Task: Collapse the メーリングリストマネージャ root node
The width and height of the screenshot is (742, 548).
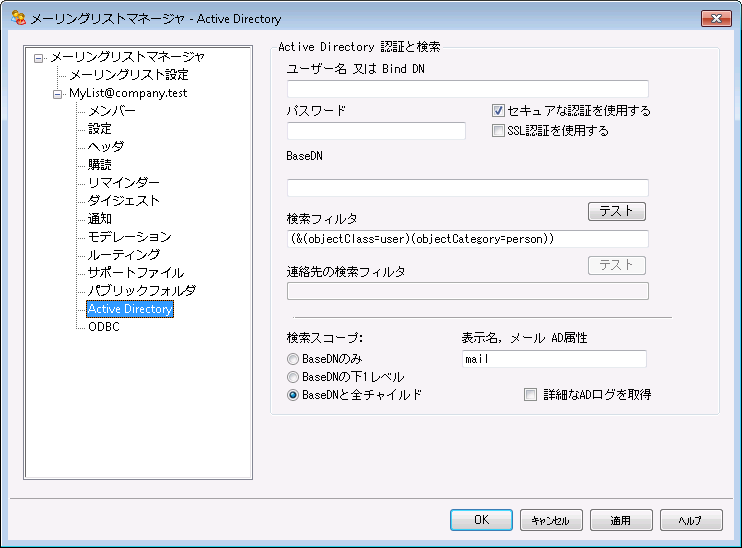Action: [x=39, y=59]
